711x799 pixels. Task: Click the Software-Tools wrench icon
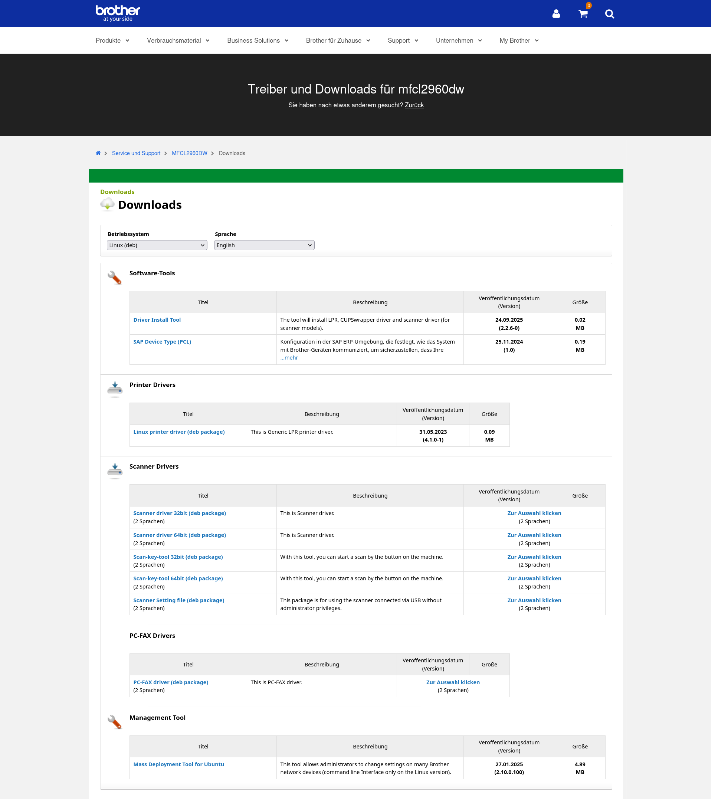[x=115, y=278]
